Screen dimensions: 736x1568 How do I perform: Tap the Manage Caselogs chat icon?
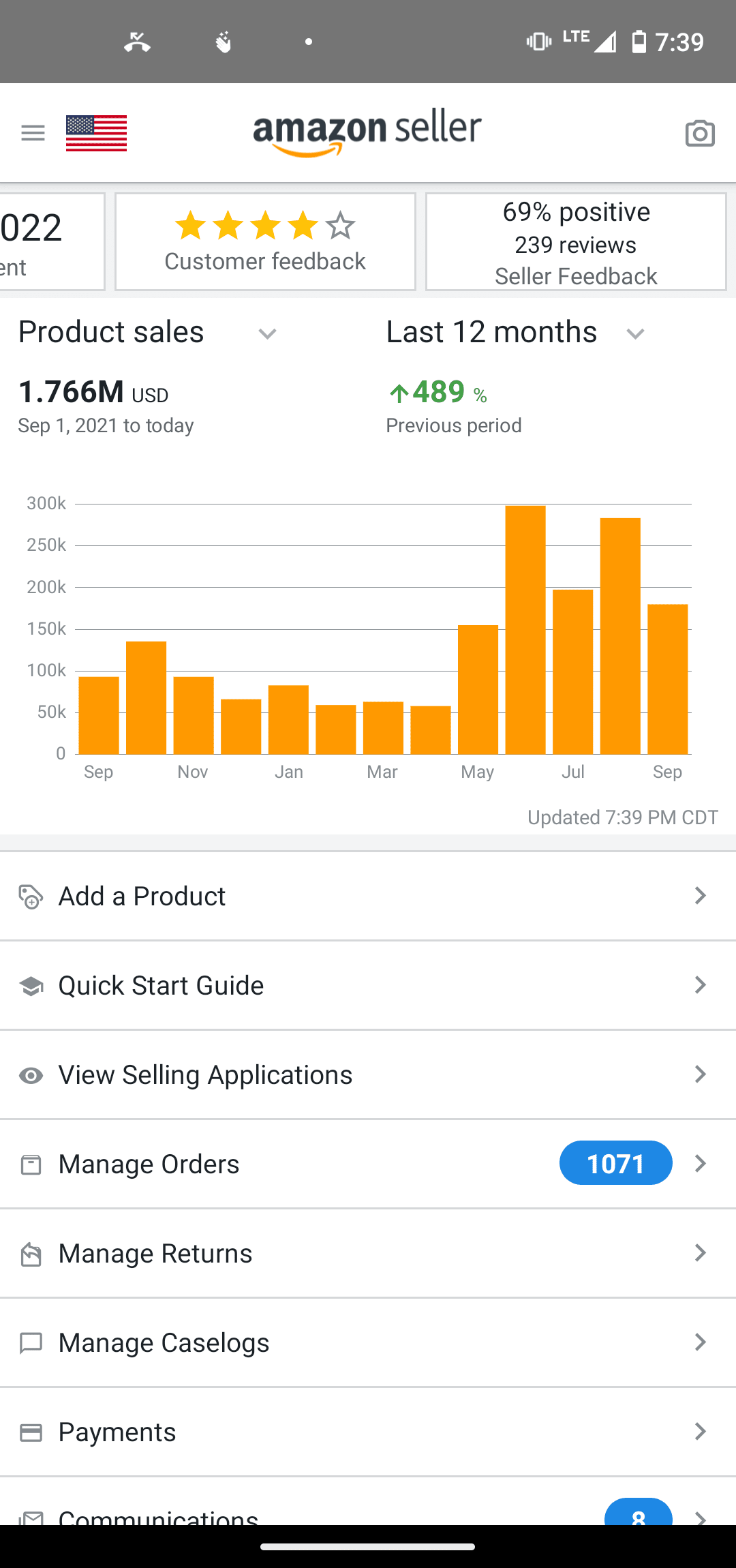click(x=31, y=1343)
